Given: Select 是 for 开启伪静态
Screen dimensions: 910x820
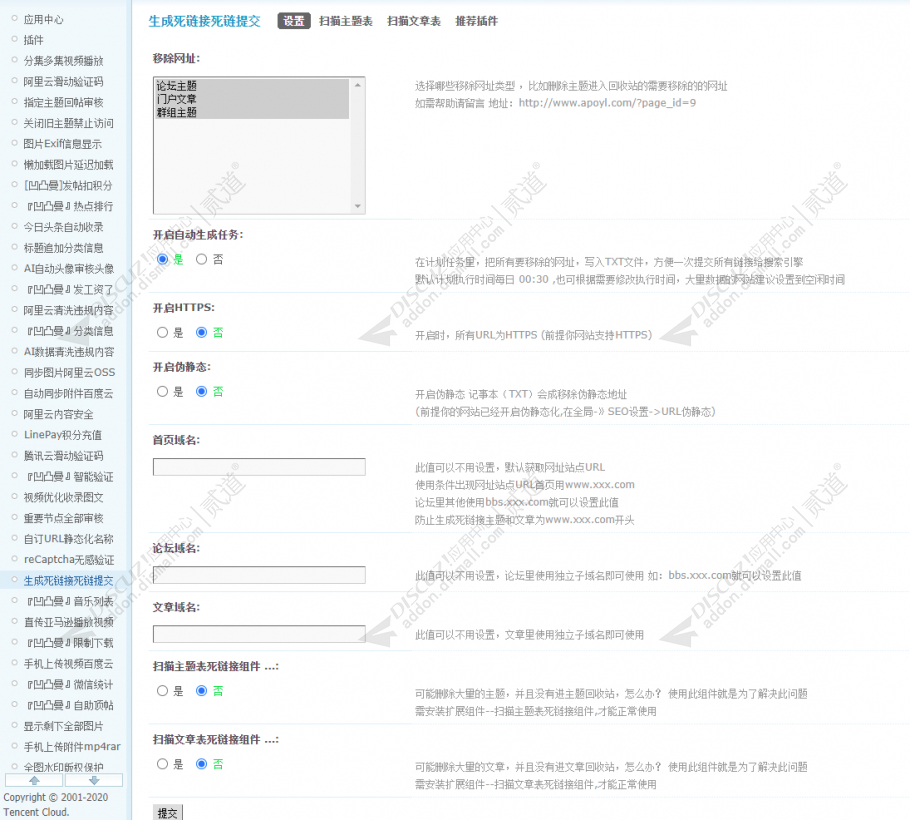Looking at the screenshot, I should (162, 392).
